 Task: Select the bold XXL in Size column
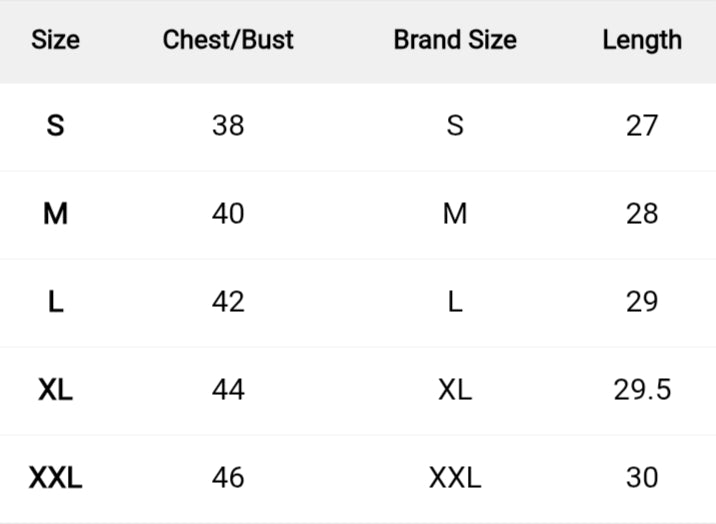[x=55, y=478]
